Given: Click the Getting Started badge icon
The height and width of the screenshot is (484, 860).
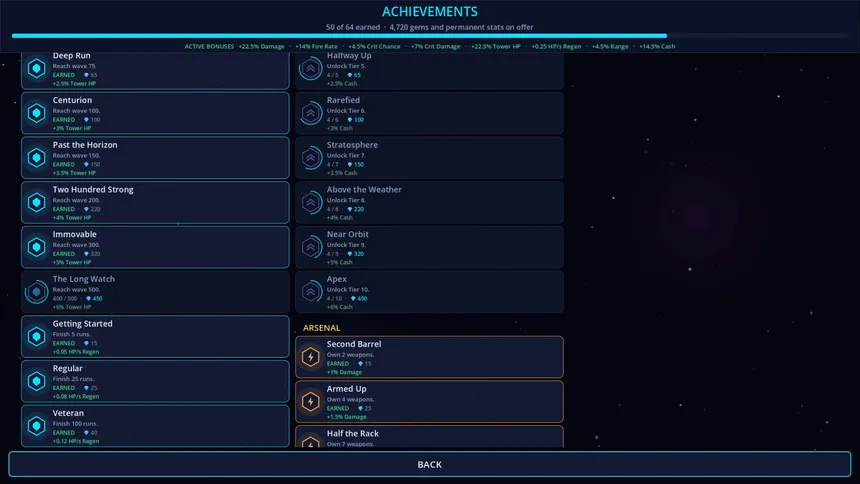Looking at the screenshot, I should point(37,336).
